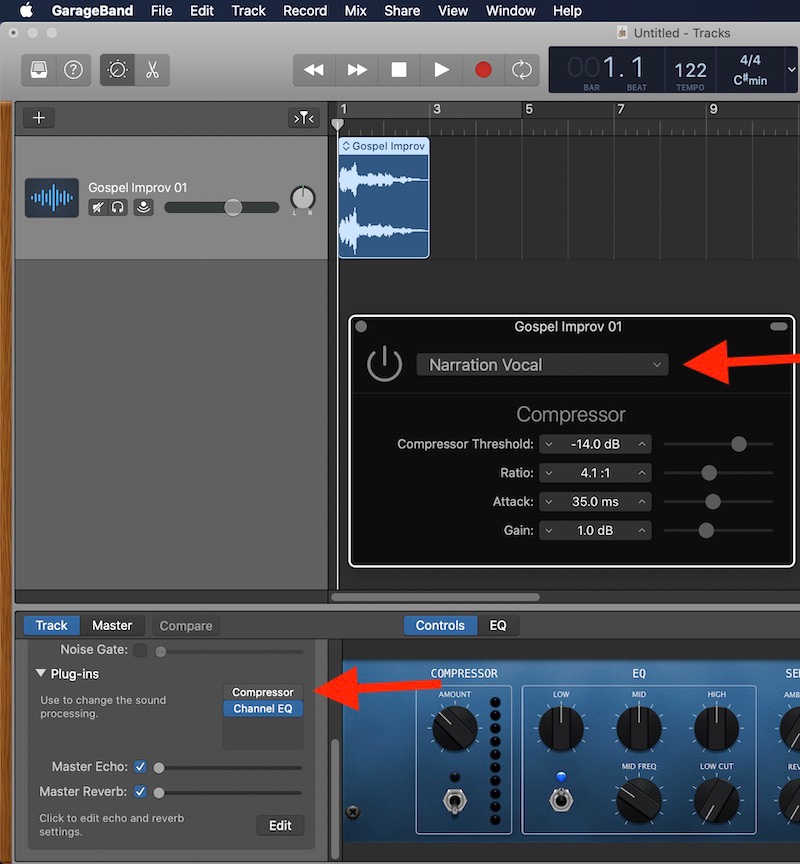Click the LOW CUT knob
This screenshot has height=864, width=800.
click(x=716, y=800)
